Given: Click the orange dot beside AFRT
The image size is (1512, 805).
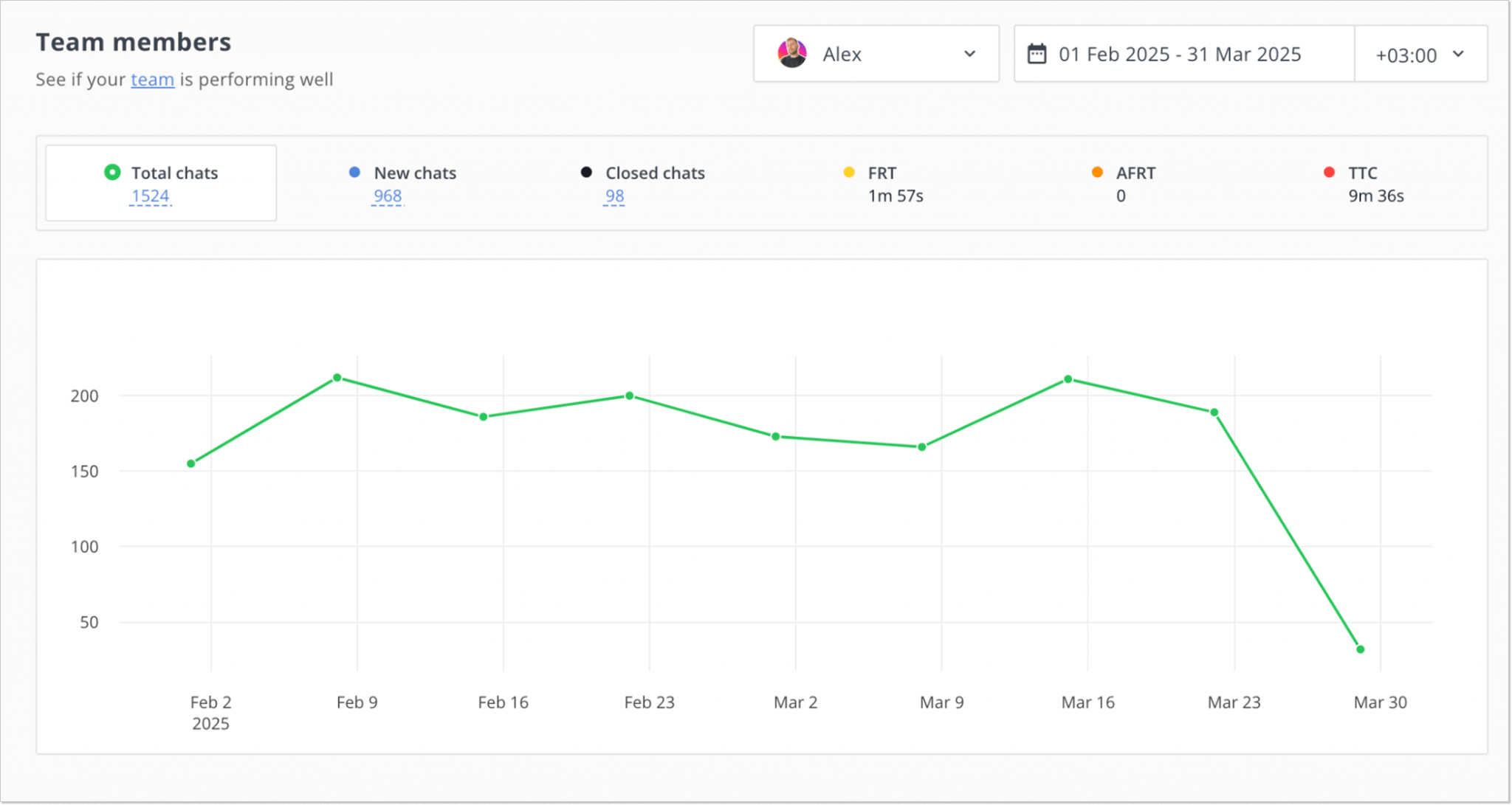Looking at the screenshot, I should 1098,172.
